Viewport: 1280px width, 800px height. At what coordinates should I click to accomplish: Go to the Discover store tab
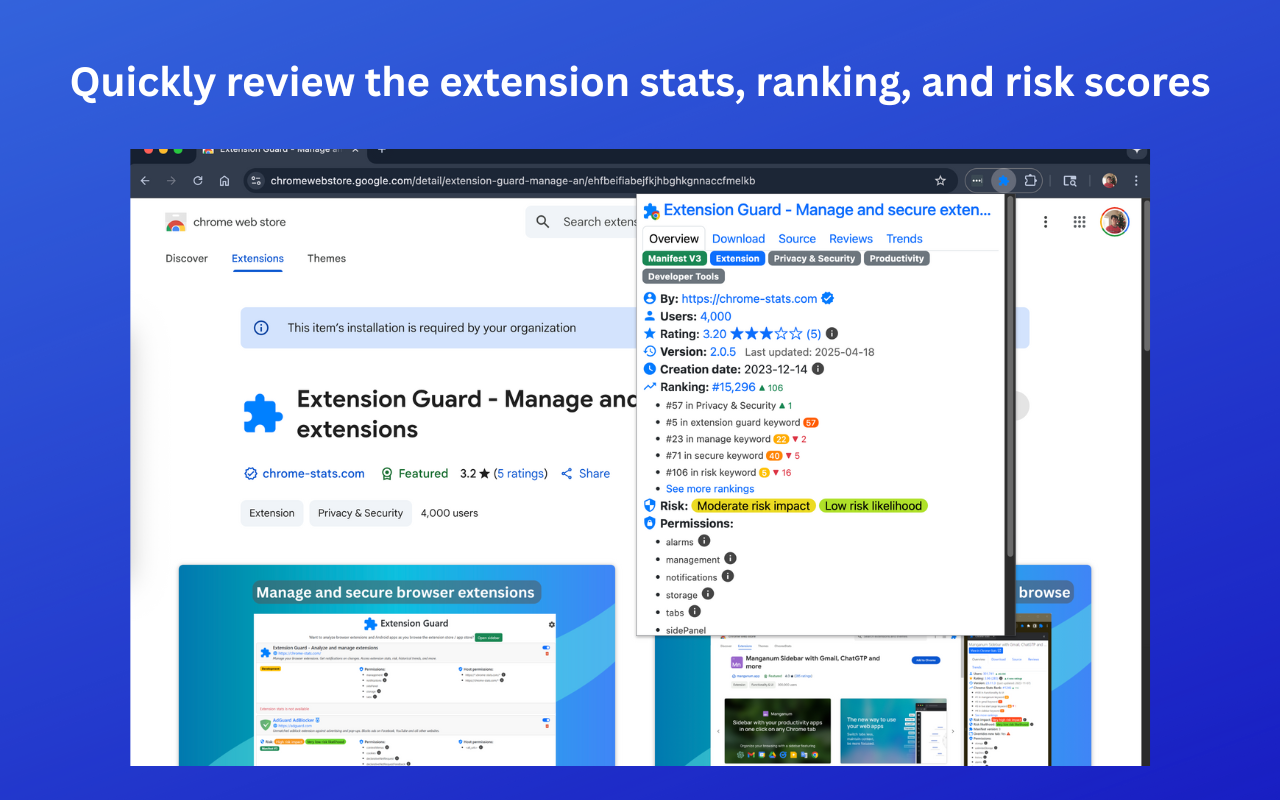click(187, 258)
